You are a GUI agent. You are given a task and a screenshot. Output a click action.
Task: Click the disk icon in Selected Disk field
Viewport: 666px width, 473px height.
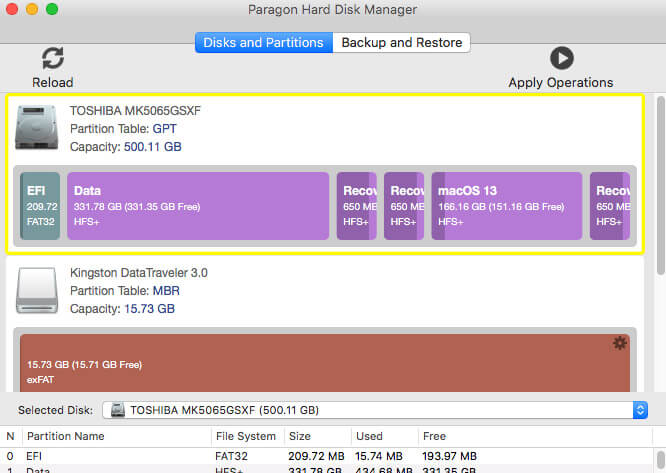coord(118,410)
